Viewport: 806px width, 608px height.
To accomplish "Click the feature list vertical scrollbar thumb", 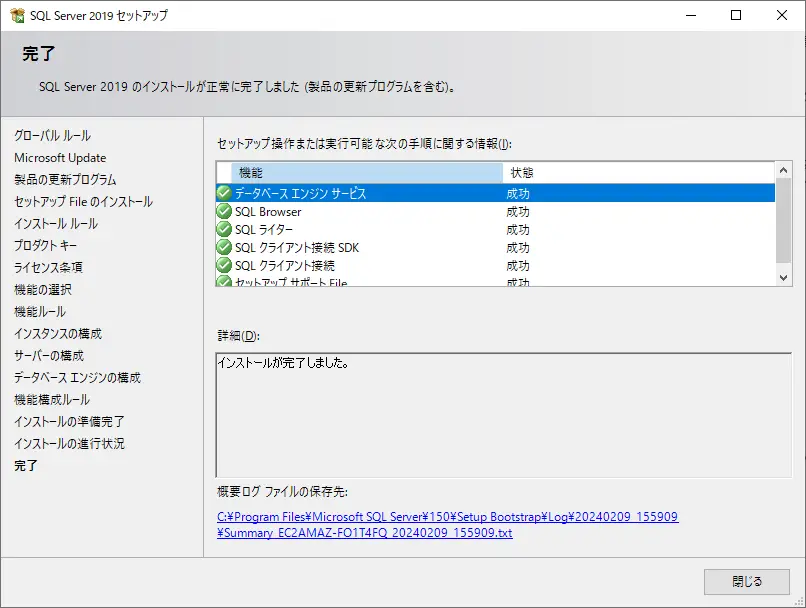I will pos(783,220).
